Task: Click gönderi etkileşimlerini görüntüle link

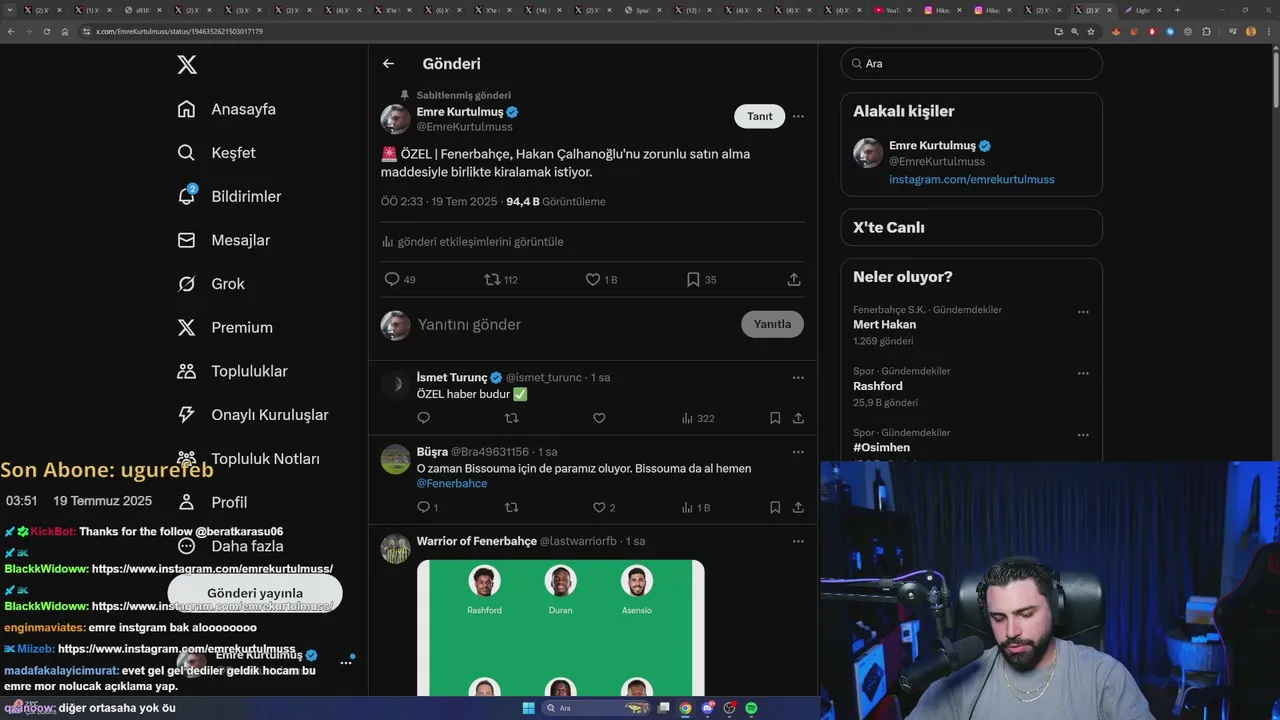Action: pos(473,242)
